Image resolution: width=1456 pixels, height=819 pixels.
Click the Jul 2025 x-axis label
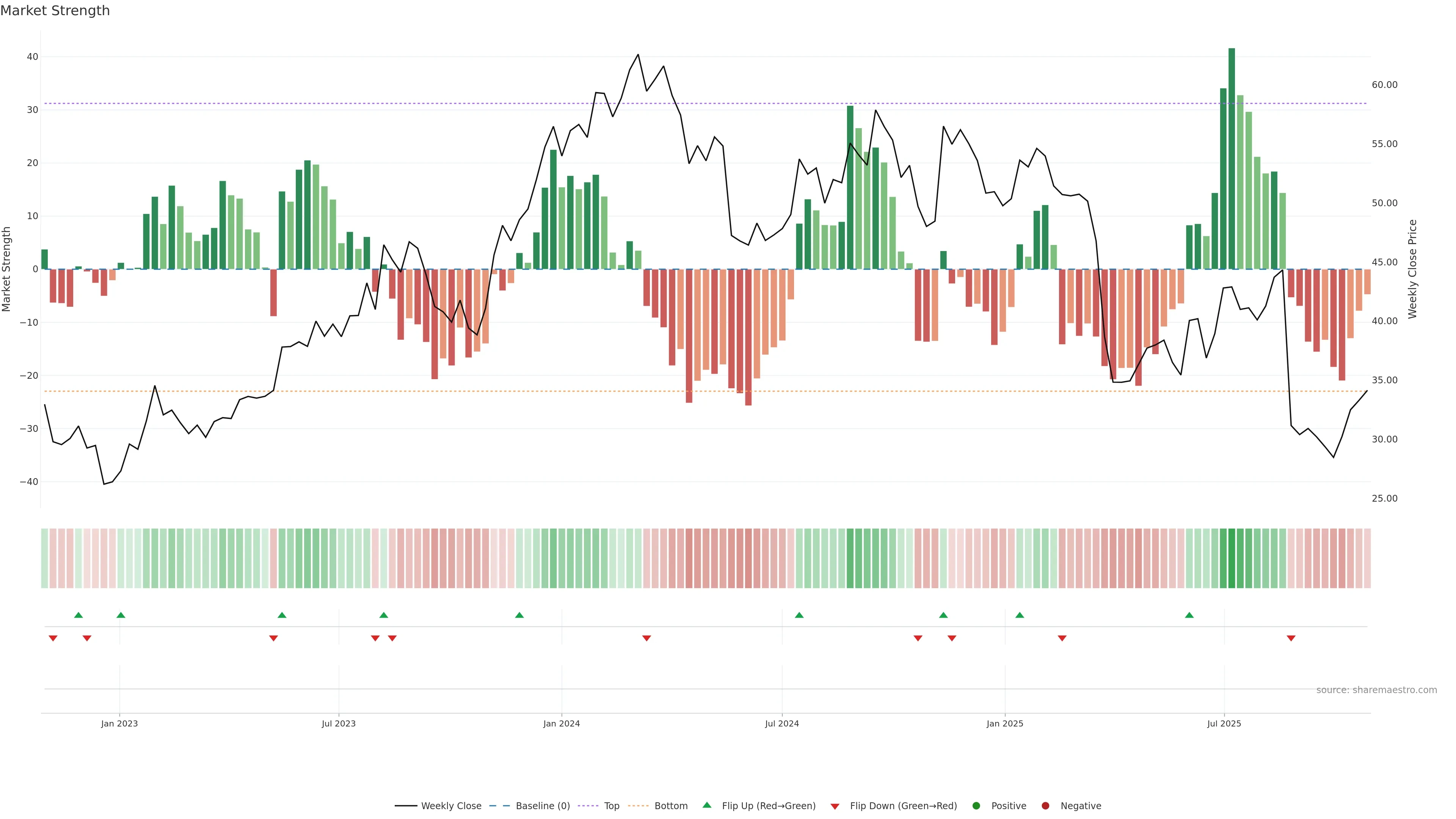tap(1224, 723)
